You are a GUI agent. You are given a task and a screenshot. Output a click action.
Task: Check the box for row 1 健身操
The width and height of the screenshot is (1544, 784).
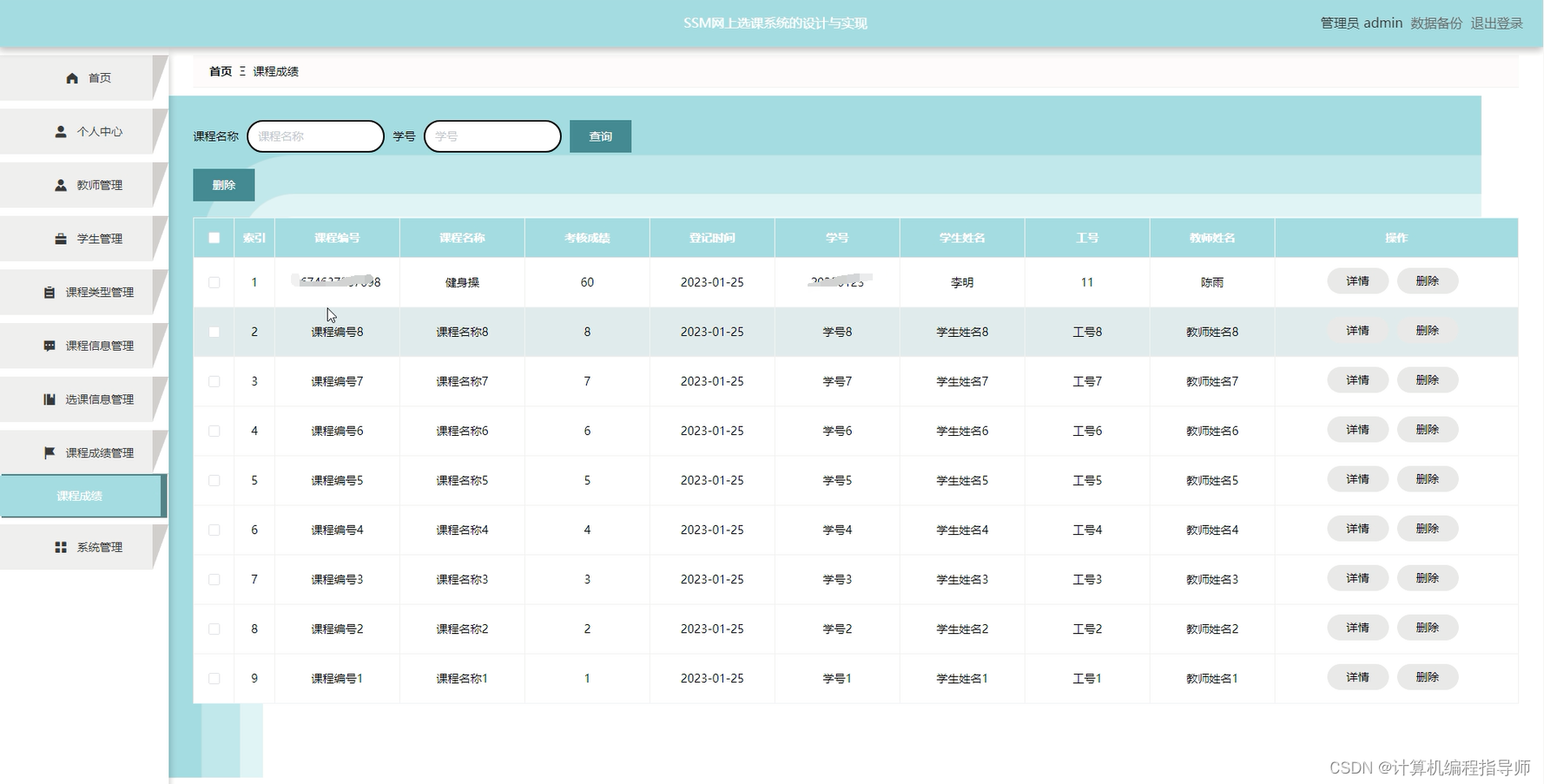(x=214, y=282)
